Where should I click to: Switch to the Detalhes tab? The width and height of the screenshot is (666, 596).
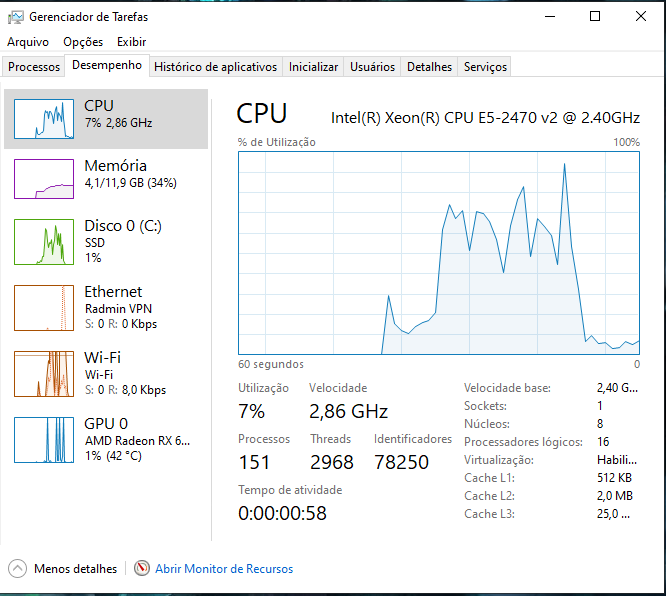(429, 67)
